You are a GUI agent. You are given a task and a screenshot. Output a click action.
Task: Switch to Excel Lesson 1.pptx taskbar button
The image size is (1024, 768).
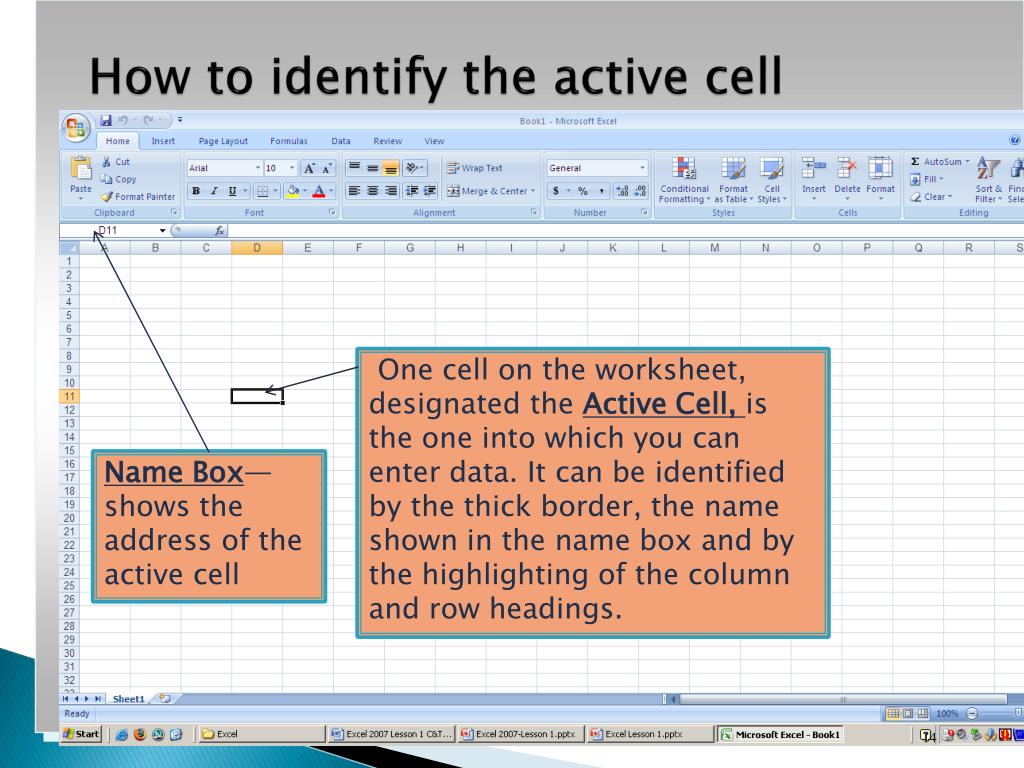(x=650, y=734)
